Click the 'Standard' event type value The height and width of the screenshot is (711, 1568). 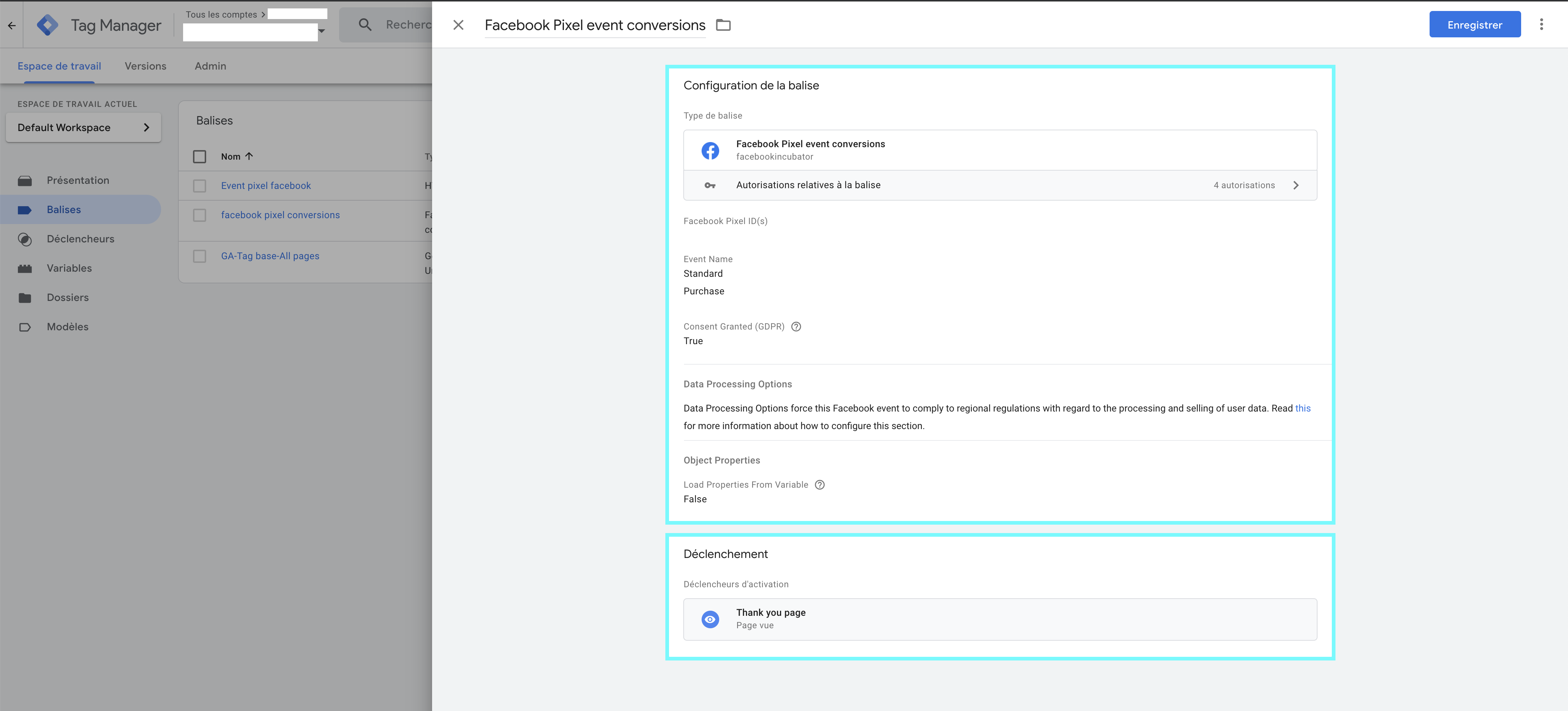[x=702, y=273]
